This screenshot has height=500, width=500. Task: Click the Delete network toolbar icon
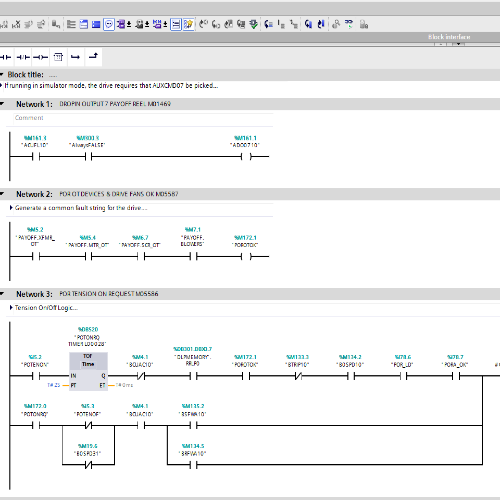(16, 24)
